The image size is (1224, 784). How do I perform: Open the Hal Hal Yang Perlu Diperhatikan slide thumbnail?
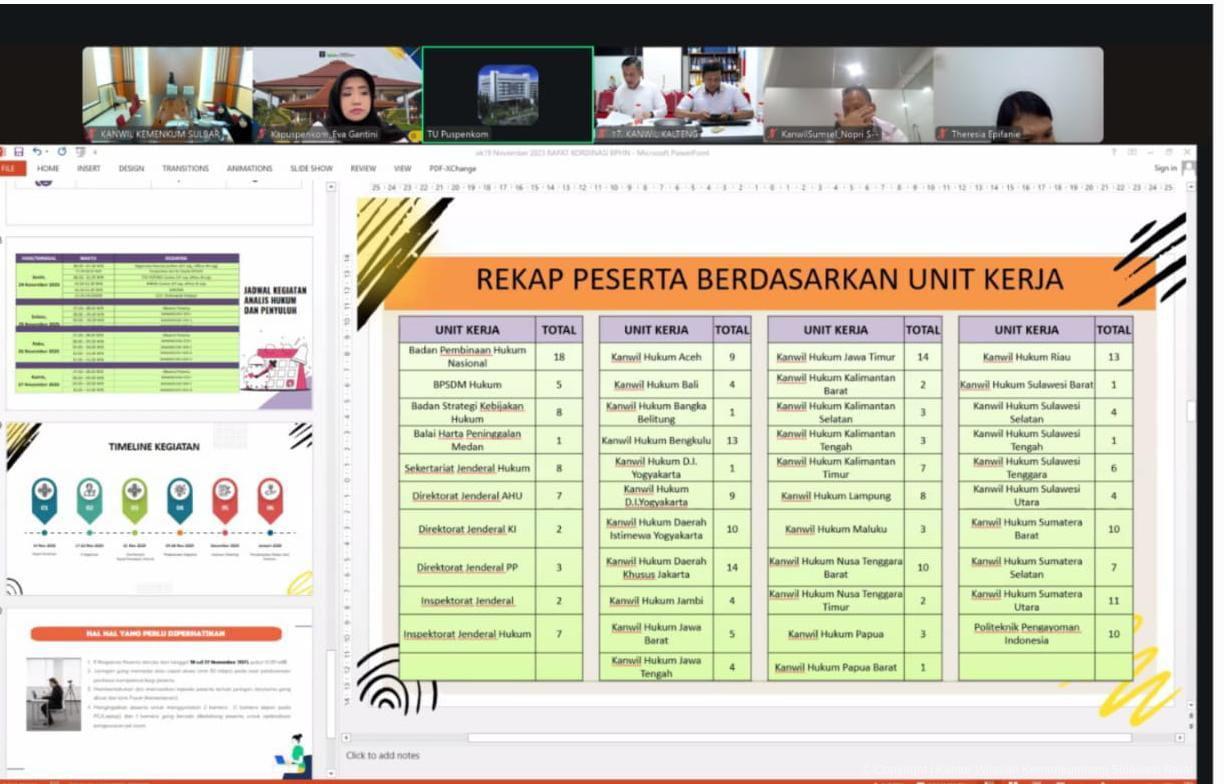point(162,688)
